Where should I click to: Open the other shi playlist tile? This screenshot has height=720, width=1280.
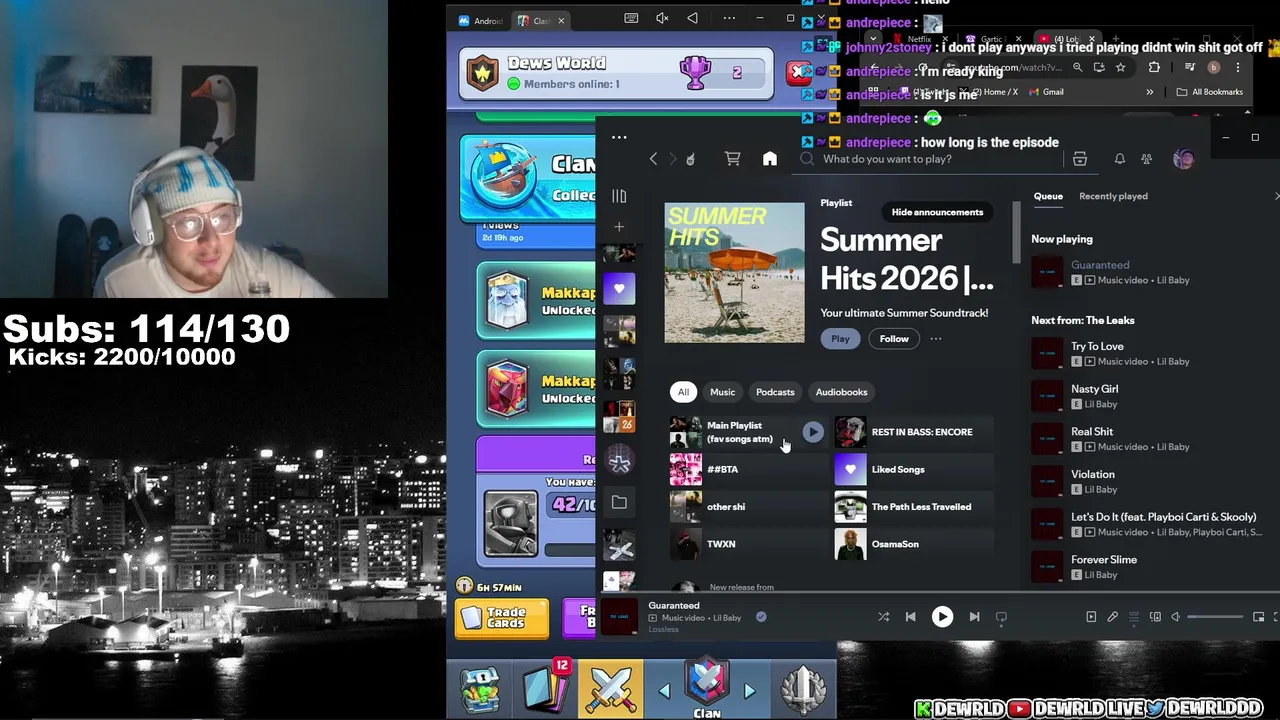click(748, 507)
